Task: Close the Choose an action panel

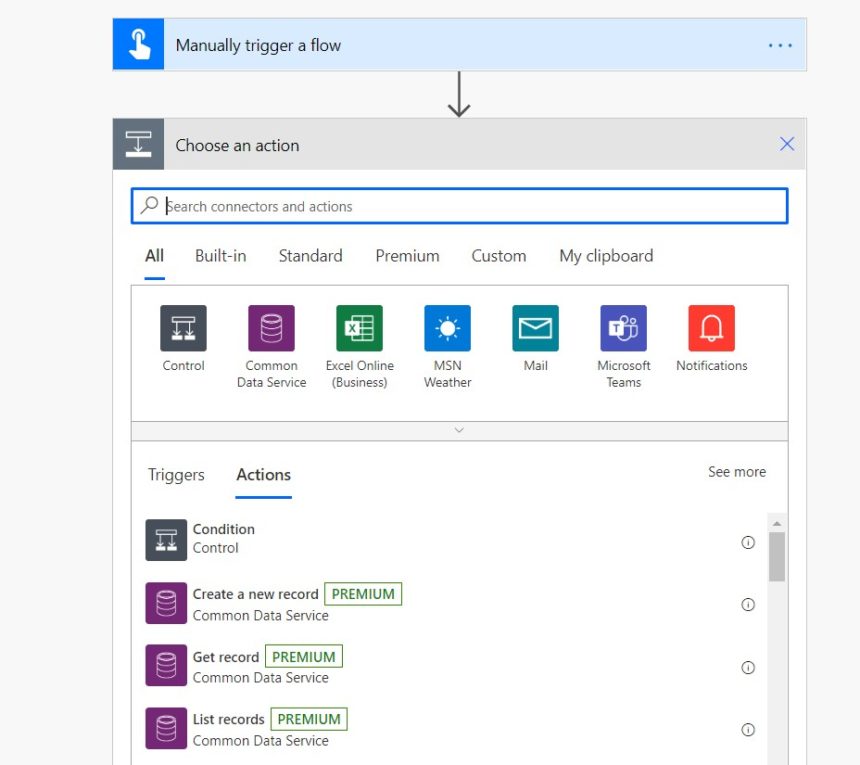Action: [x=787, y=144]
